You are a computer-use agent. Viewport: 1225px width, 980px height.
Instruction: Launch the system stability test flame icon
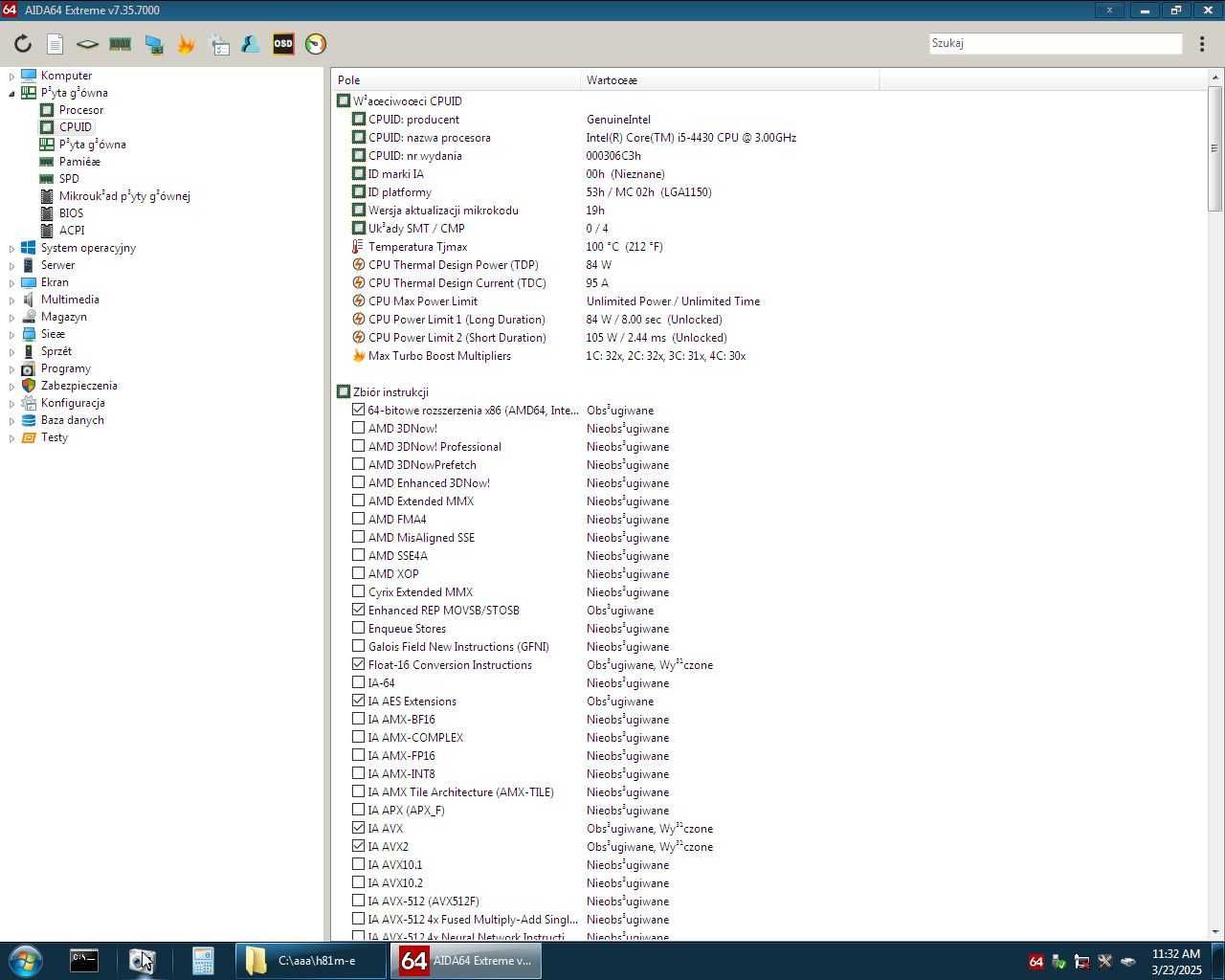point(186,44)
